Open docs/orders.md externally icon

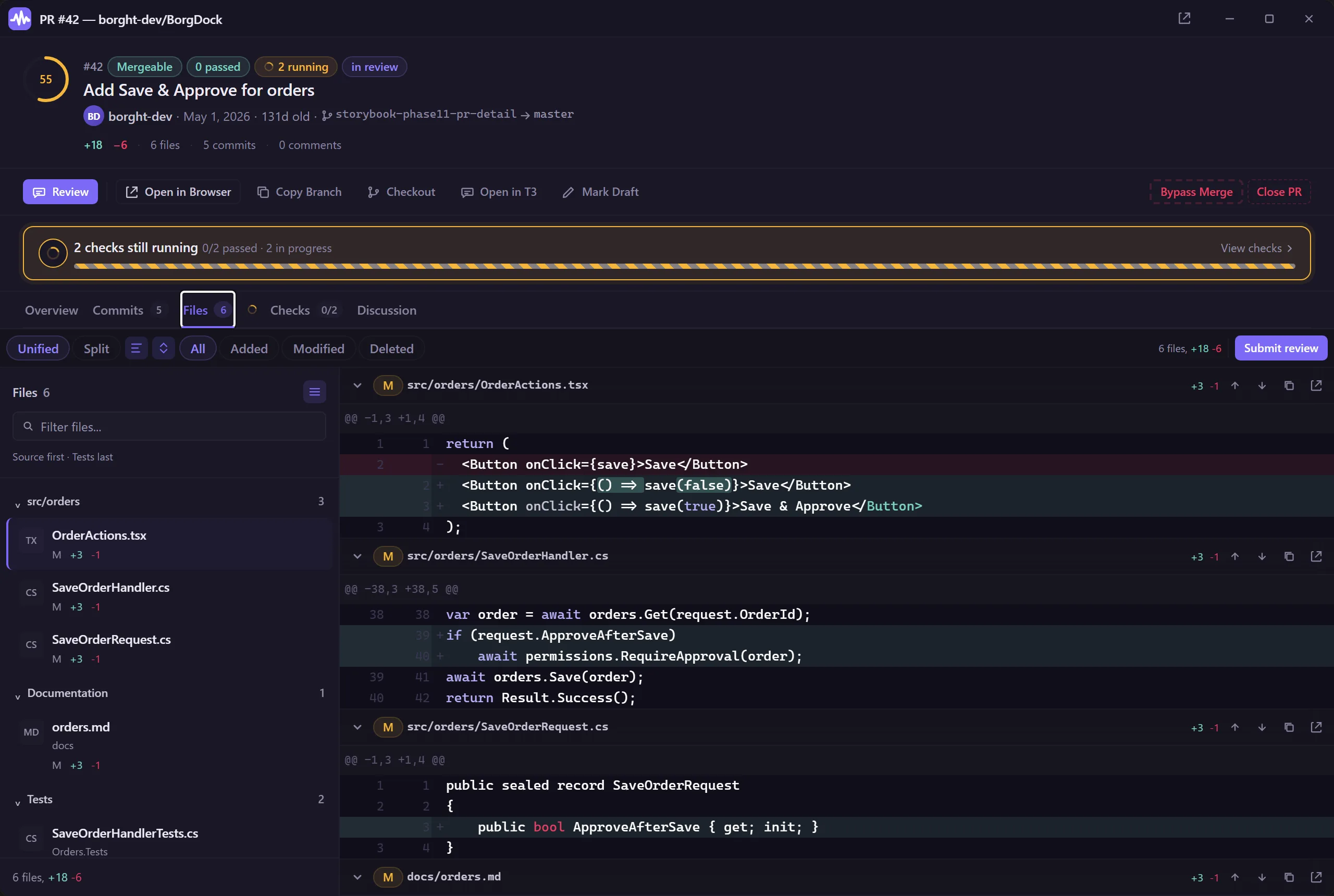(x=1316, y=877)
